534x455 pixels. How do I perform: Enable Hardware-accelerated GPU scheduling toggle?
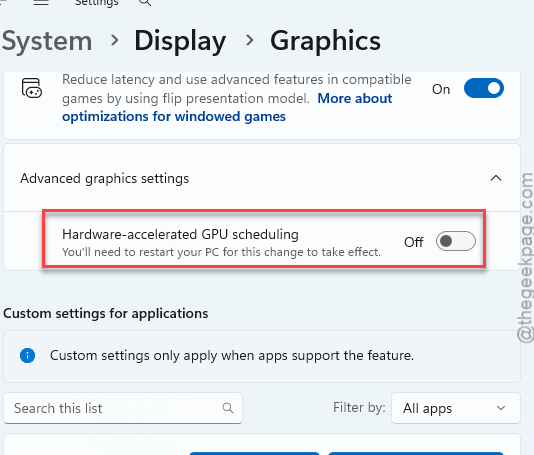[x=456, y=241]
